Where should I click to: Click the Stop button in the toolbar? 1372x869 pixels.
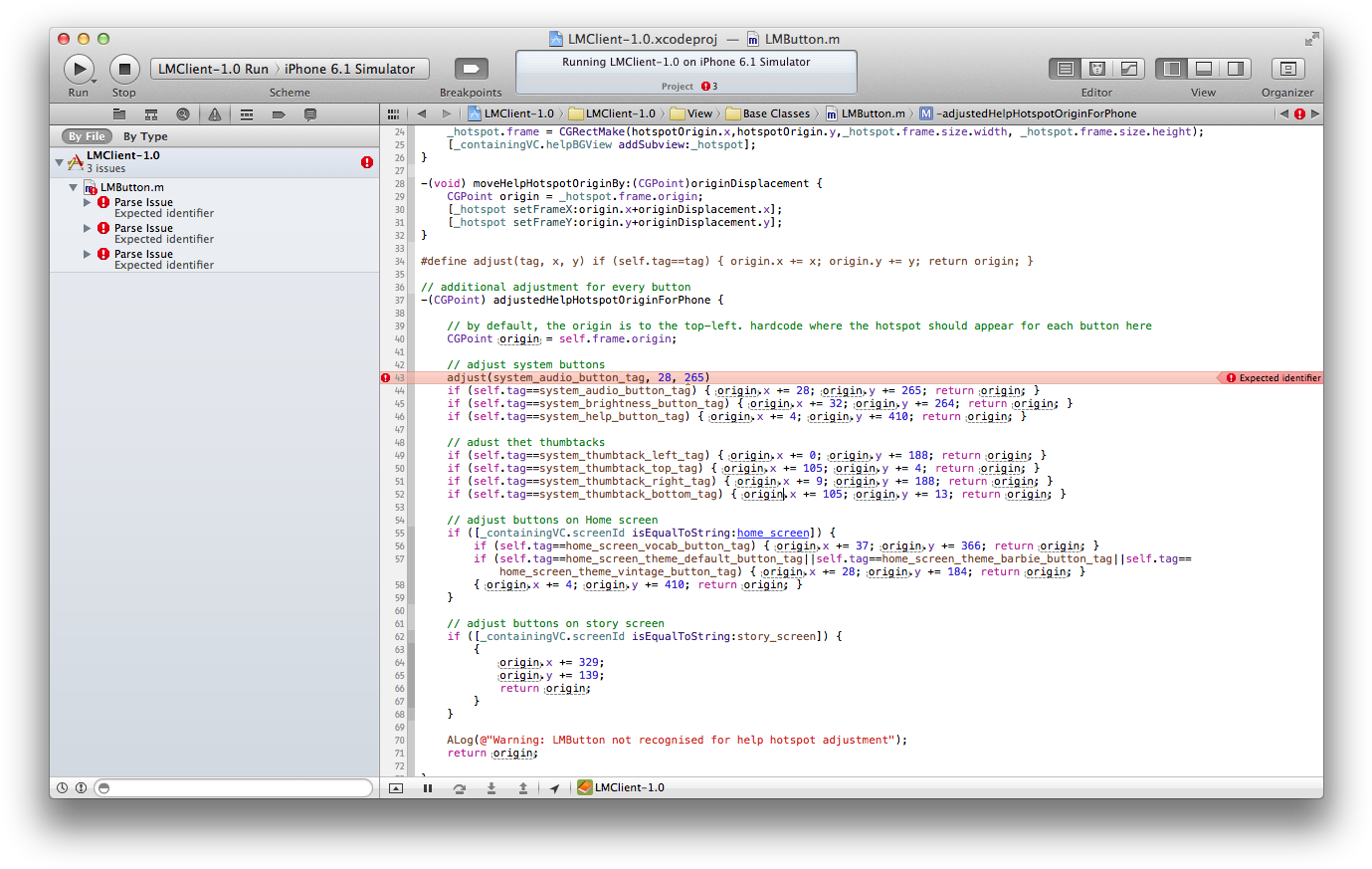point(124,69)
